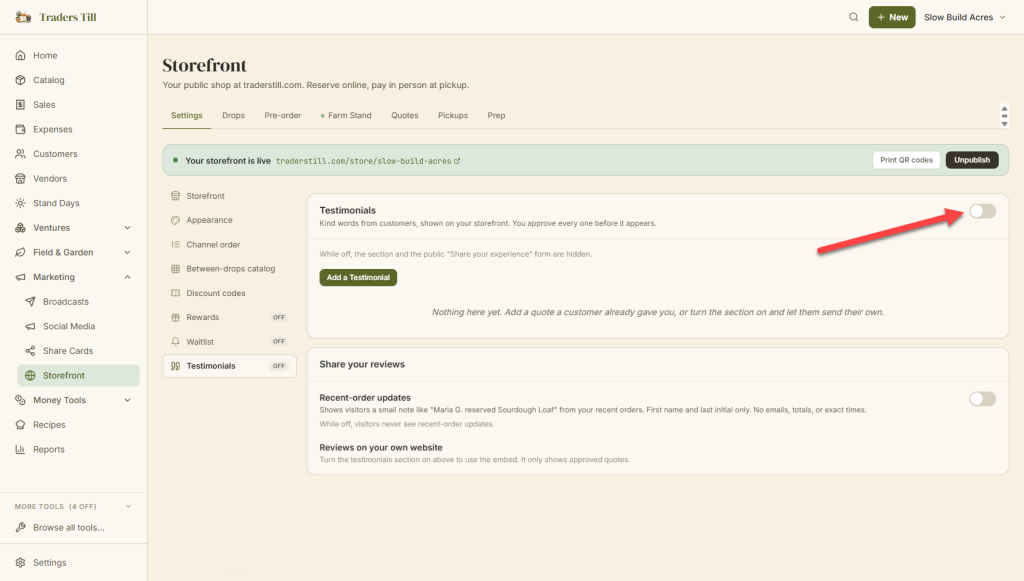Click the Traders Till logo icon

23,17
